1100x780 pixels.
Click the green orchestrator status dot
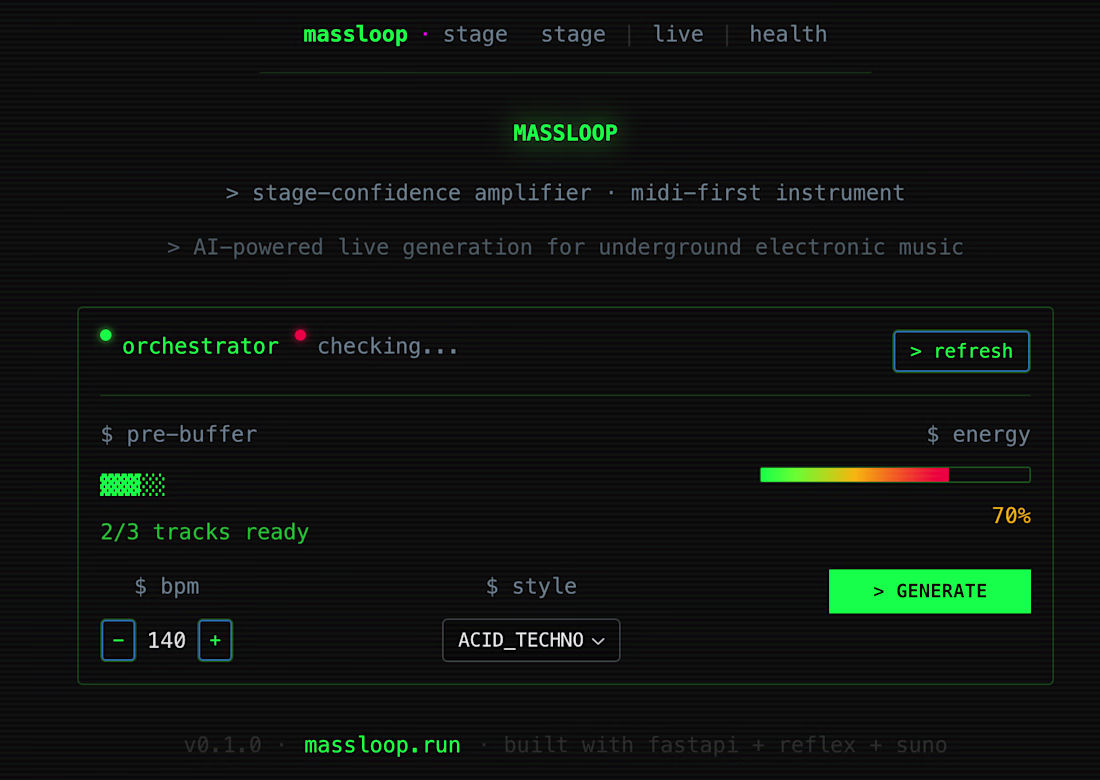point(106,335)
